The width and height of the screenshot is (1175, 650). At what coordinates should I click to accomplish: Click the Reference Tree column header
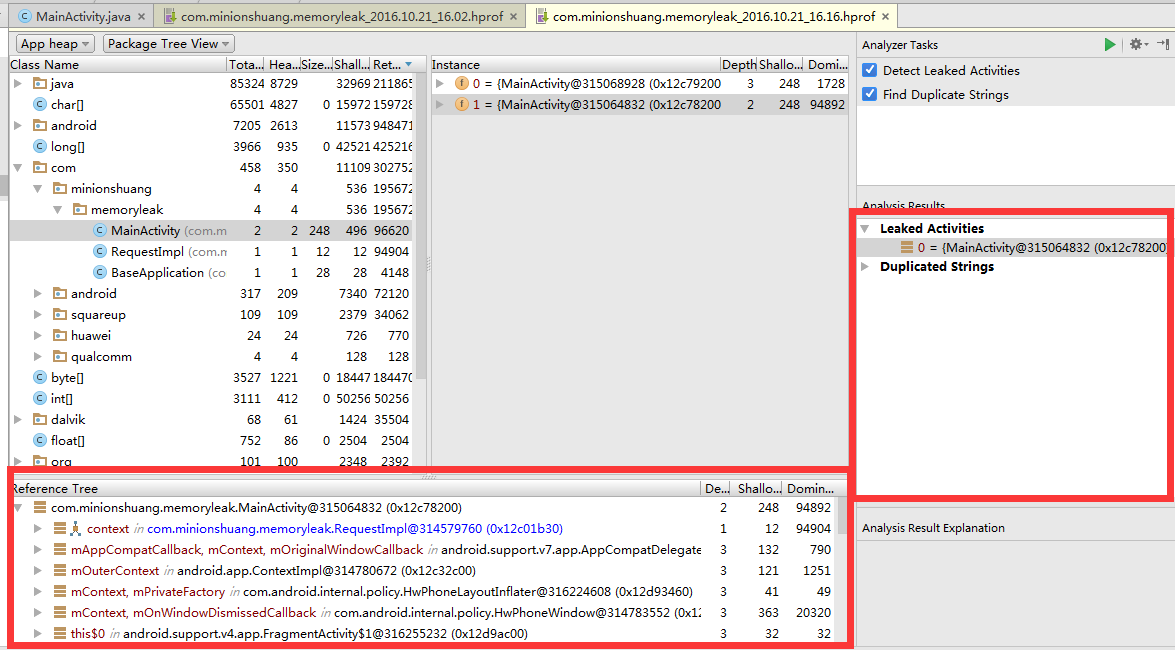356,489
